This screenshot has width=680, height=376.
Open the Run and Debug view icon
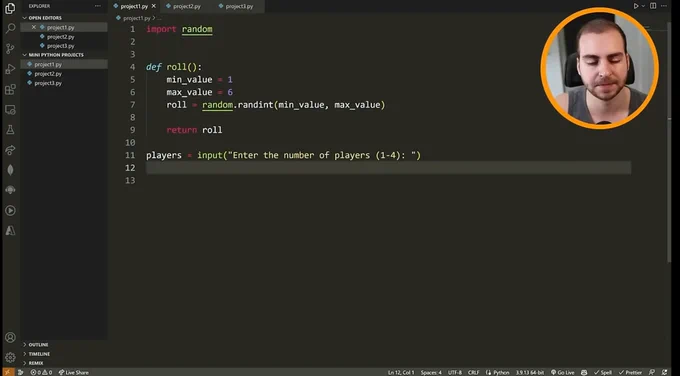[x=10, y=69]
